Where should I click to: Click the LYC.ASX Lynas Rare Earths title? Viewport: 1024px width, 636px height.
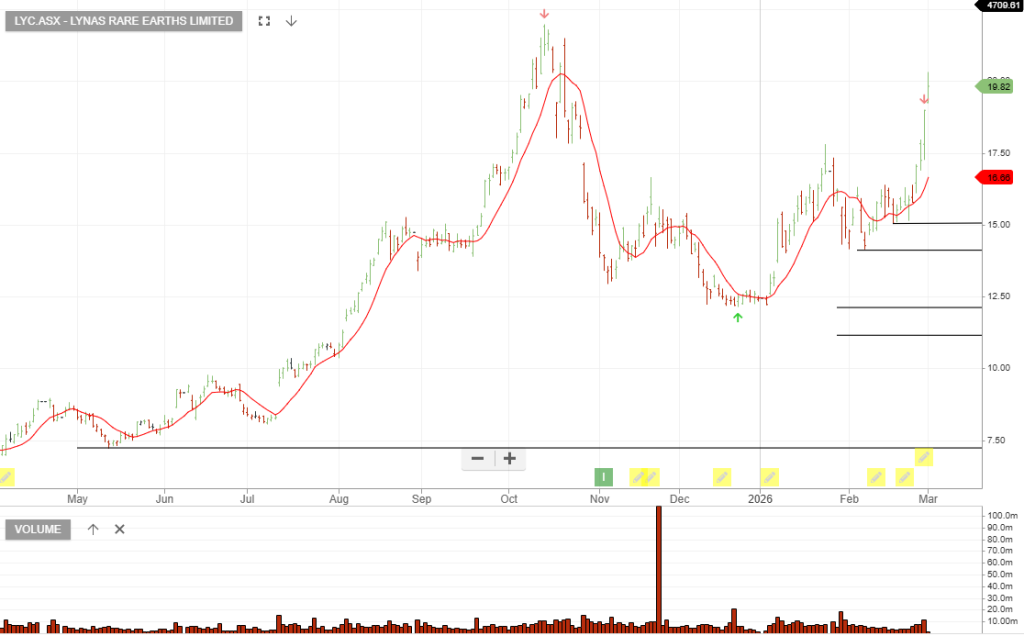coord(124,21)
